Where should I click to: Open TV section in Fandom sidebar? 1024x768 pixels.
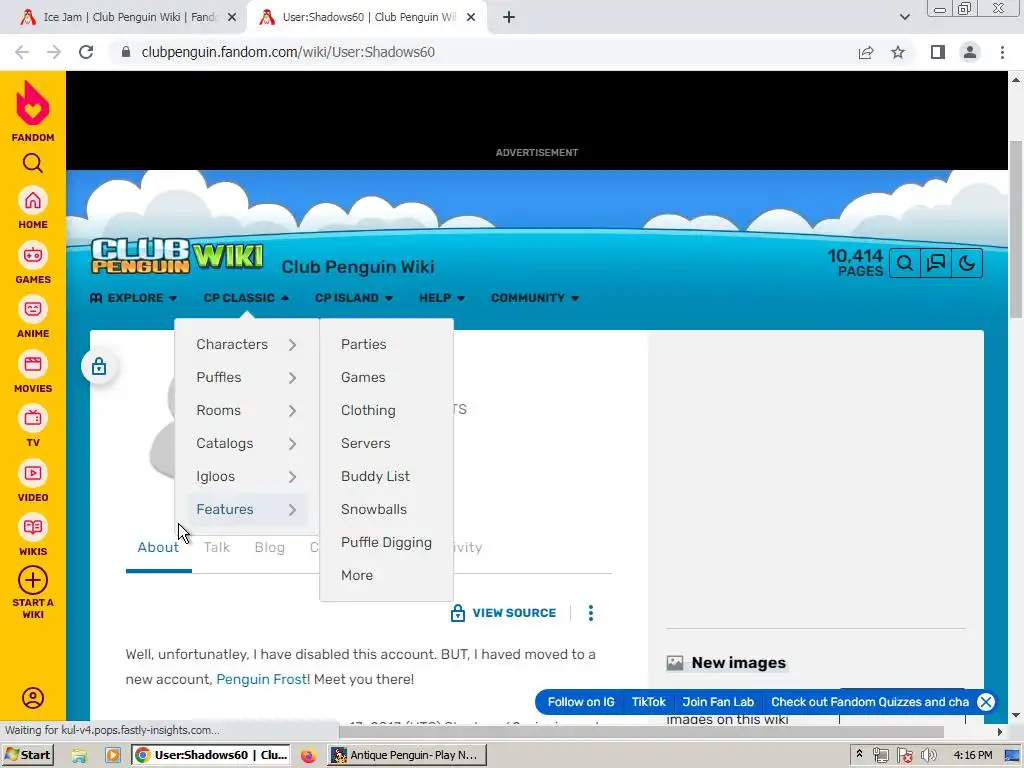point(33,426)
